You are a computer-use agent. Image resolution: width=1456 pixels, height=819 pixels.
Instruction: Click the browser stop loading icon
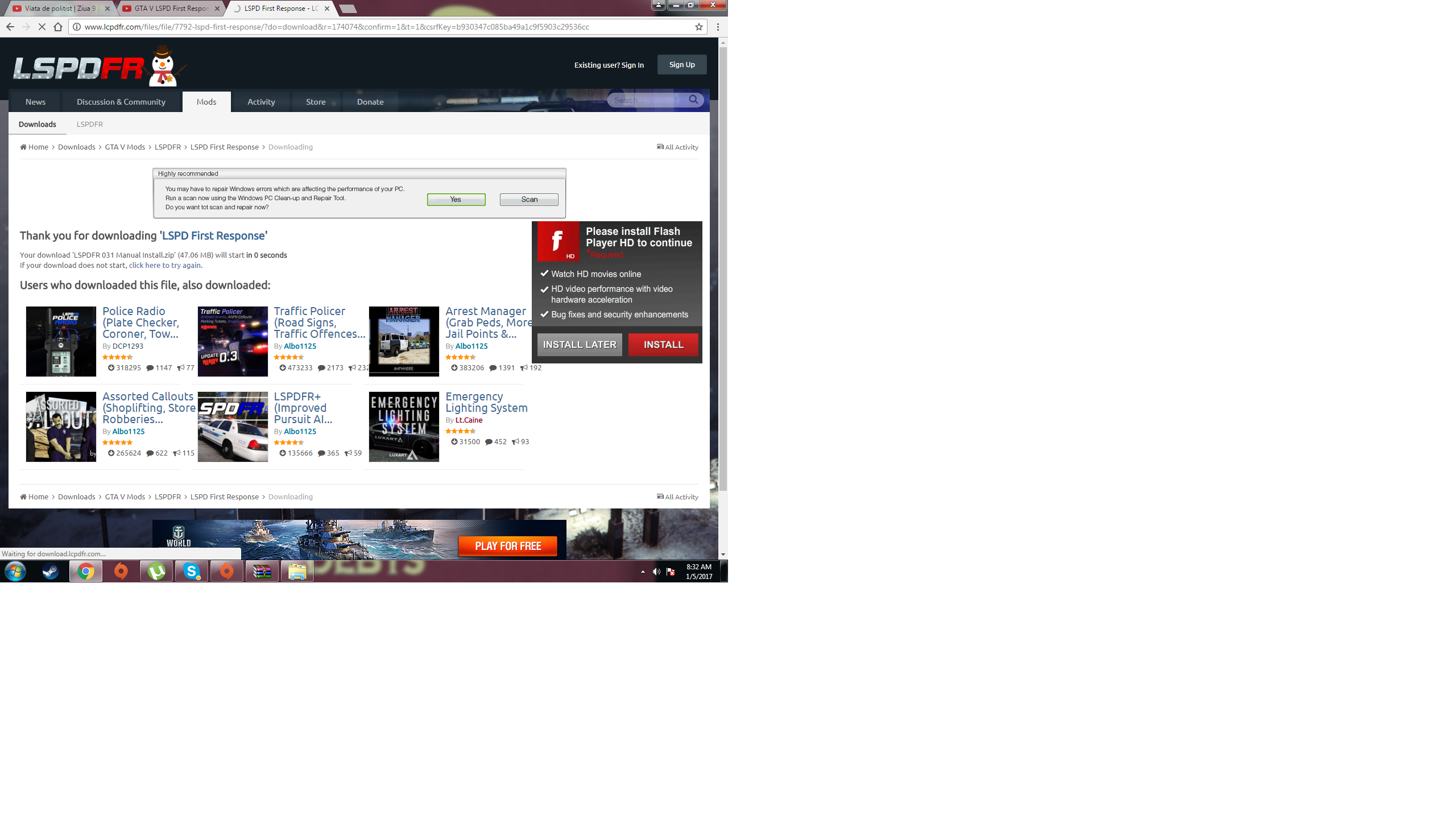(42, 27)
